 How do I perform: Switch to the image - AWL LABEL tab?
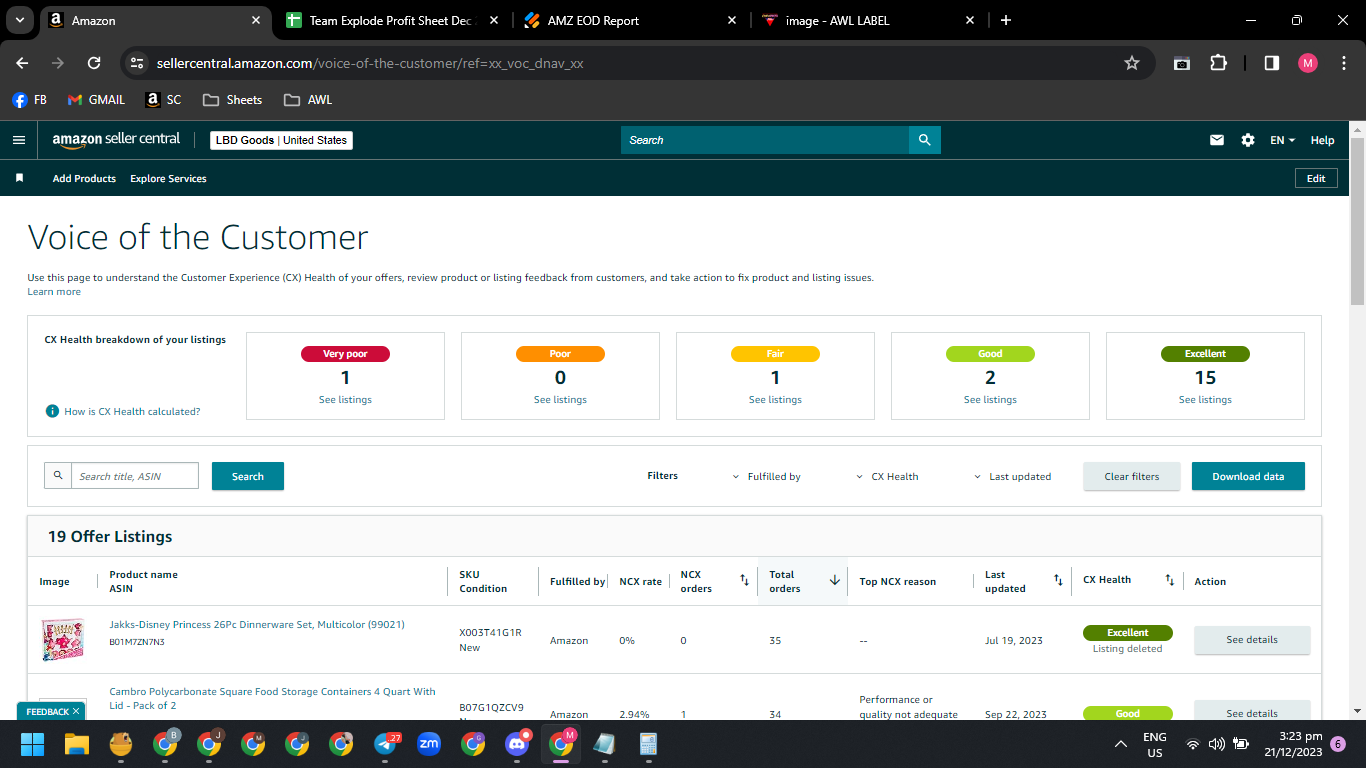[868, 20]
